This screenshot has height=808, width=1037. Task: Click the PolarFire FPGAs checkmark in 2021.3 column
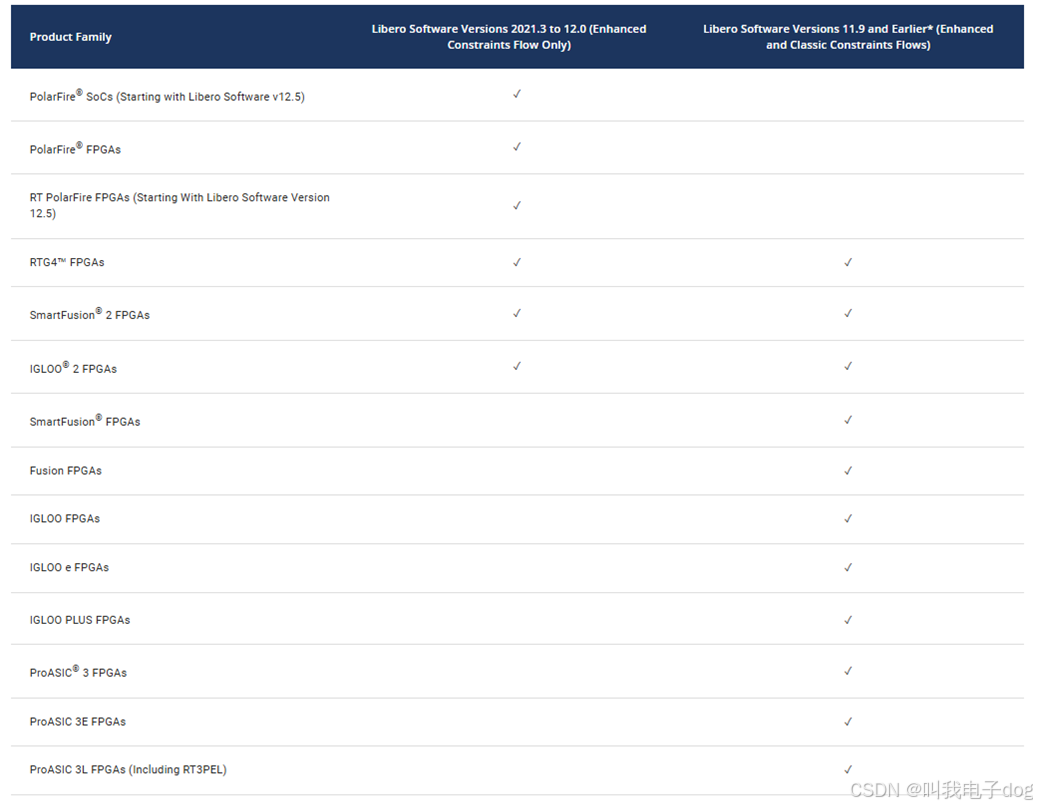[517, 147]
